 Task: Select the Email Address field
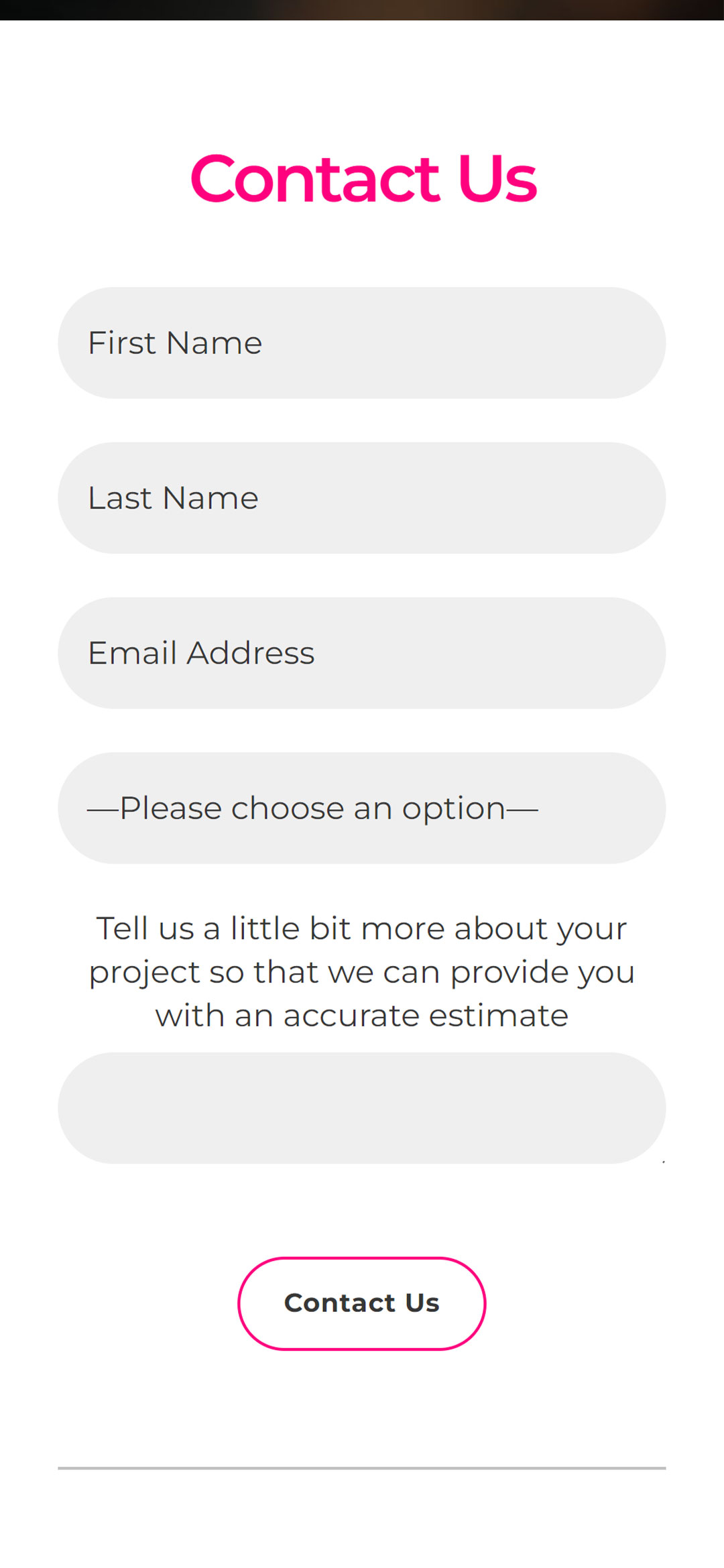click(x=362, y=652)
